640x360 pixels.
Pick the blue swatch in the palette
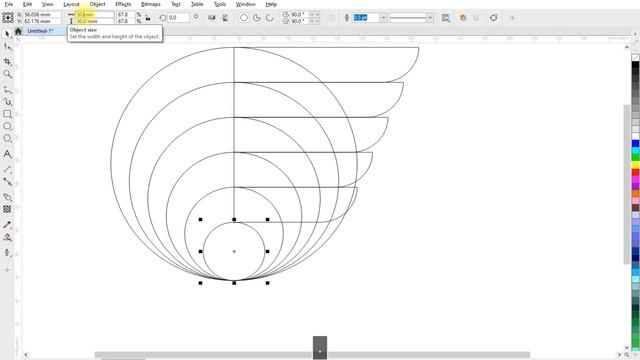(636, 144)
